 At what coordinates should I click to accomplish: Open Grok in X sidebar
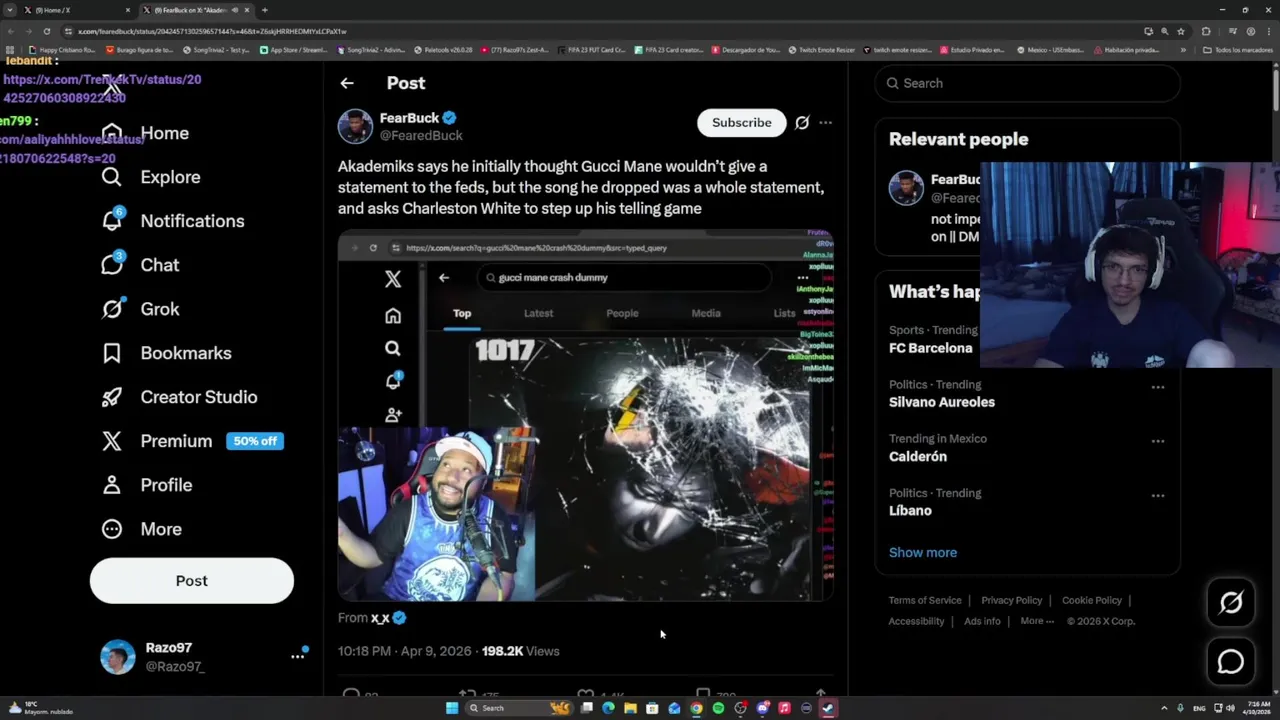tap(141, 309)
